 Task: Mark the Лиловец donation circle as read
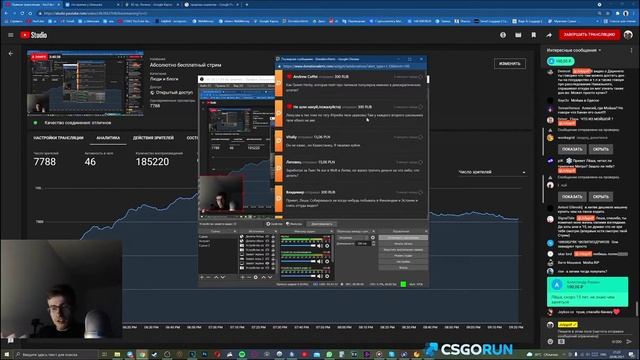pos(420,162)
